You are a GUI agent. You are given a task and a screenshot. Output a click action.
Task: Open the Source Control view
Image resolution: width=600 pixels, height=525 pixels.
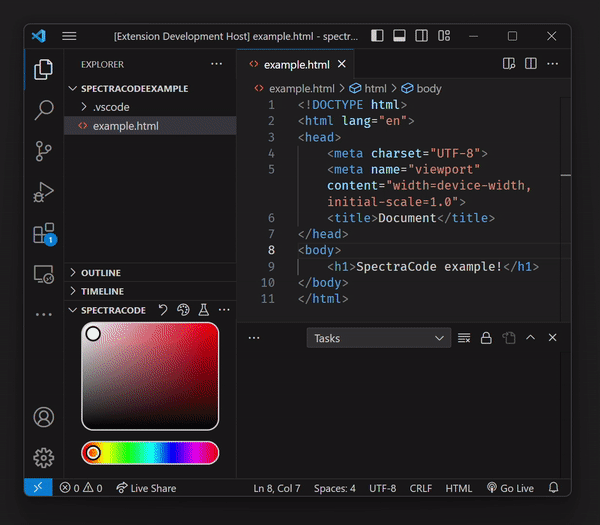[44, 151]
